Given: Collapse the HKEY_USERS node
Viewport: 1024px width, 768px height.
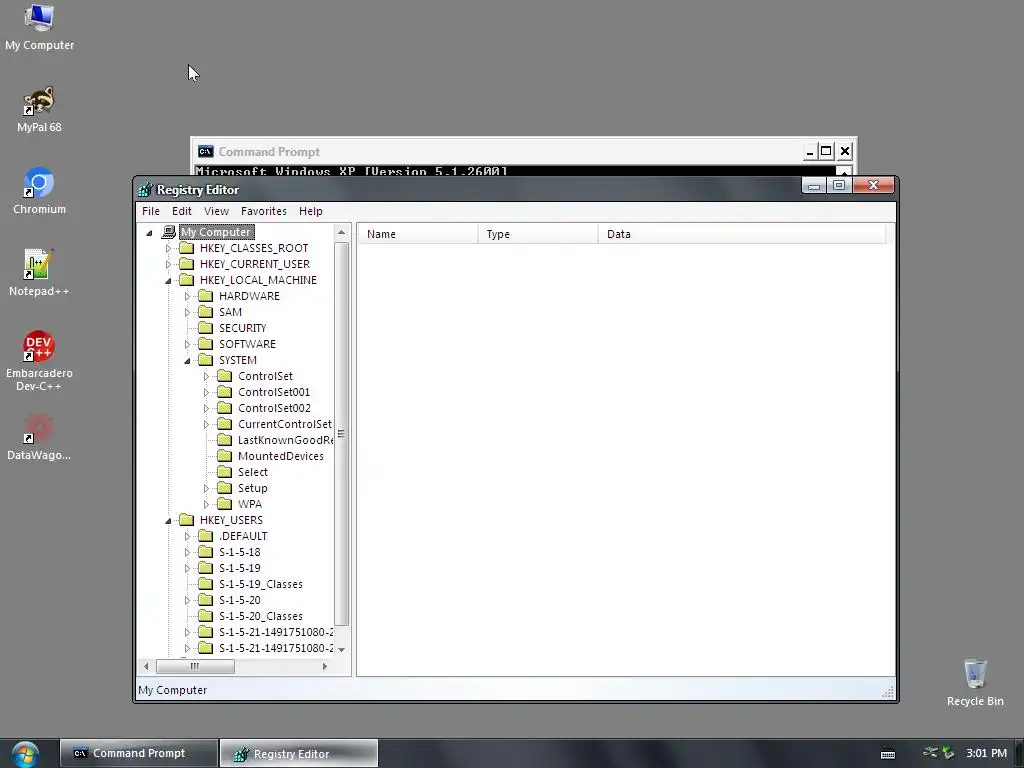Looking at the screenshot, I should (x=168, y=520).
